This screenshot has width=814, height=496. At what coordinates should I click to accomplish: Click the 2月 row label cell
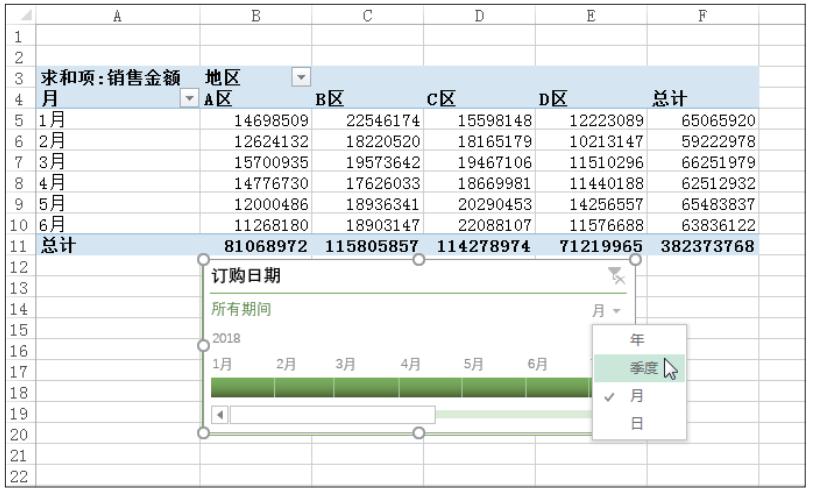coord(118,140)
